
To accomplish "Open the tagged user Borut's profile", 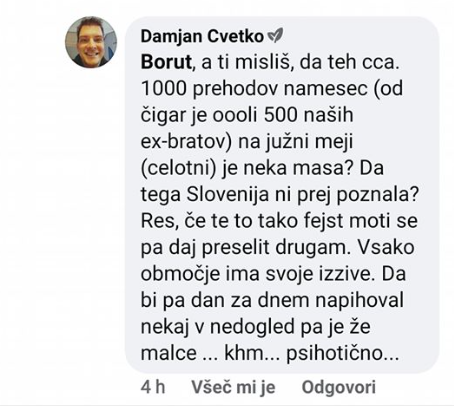I will click(x=166, y=62).
